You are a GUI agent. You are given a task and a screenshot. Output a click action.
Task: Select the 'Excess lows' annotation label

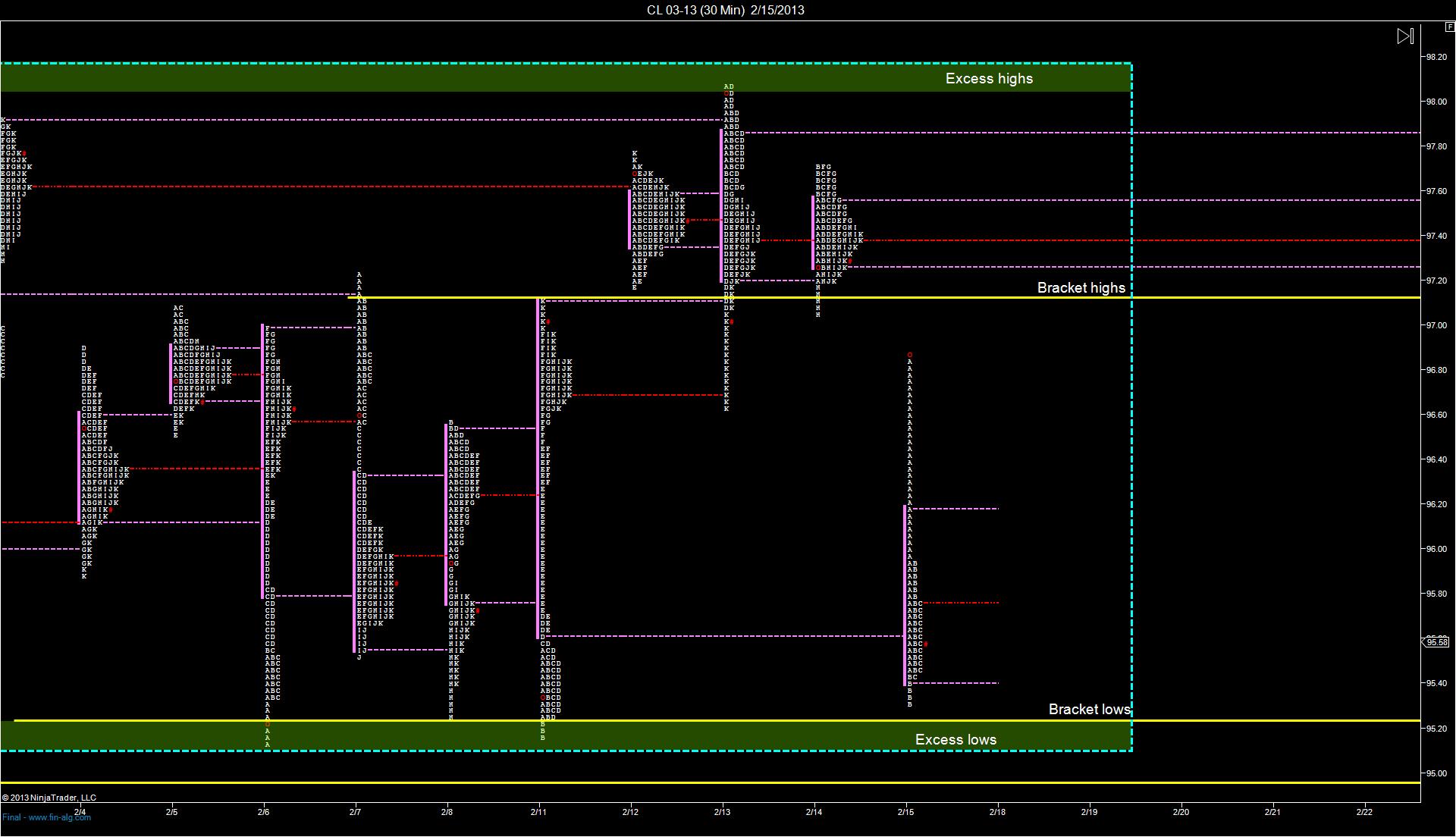point(955,739)
